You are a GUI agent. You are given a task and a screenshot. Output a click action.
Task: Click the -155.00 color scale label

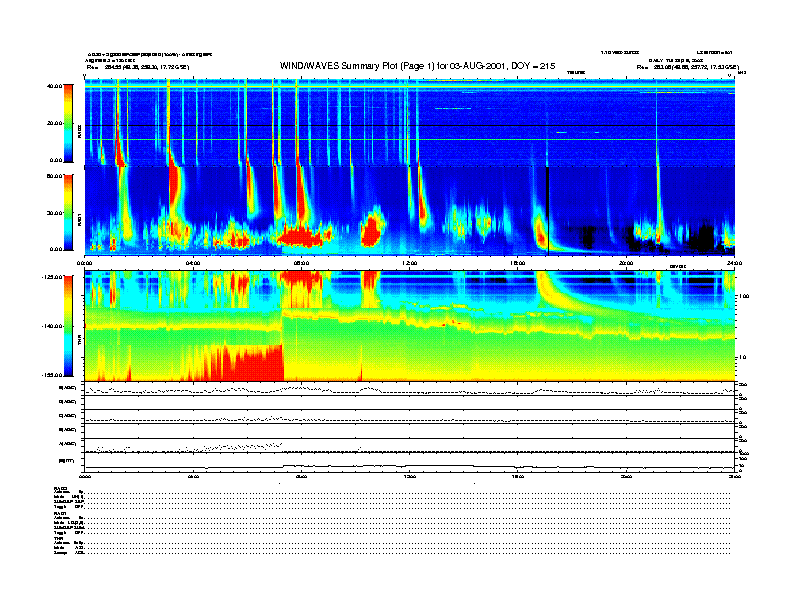pyautogui.click(x=52, y=375)
